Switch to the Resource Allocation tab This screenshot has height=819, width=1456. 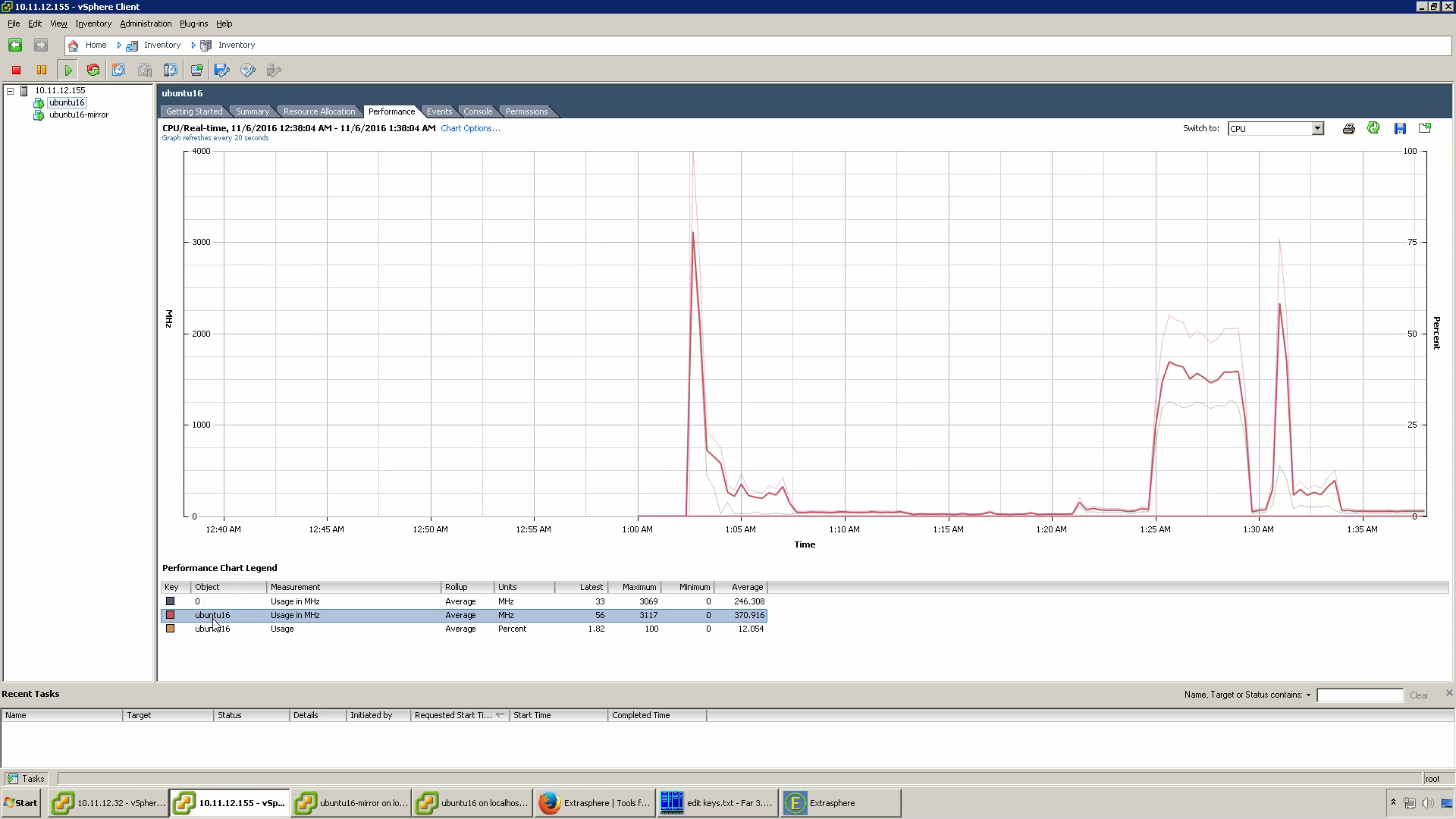tap(318, 111)
